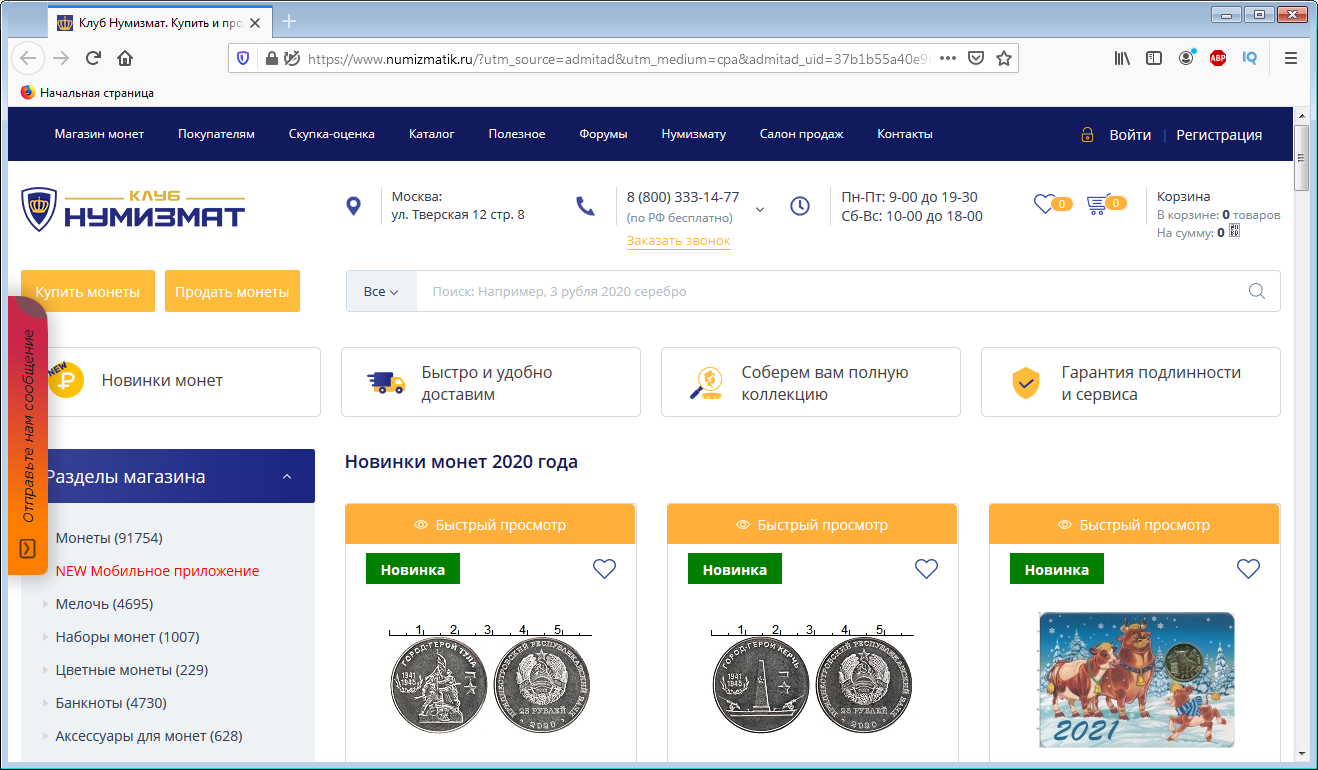Open the Firefox Library icon
1318x770 pixels.
[1122, 58]
